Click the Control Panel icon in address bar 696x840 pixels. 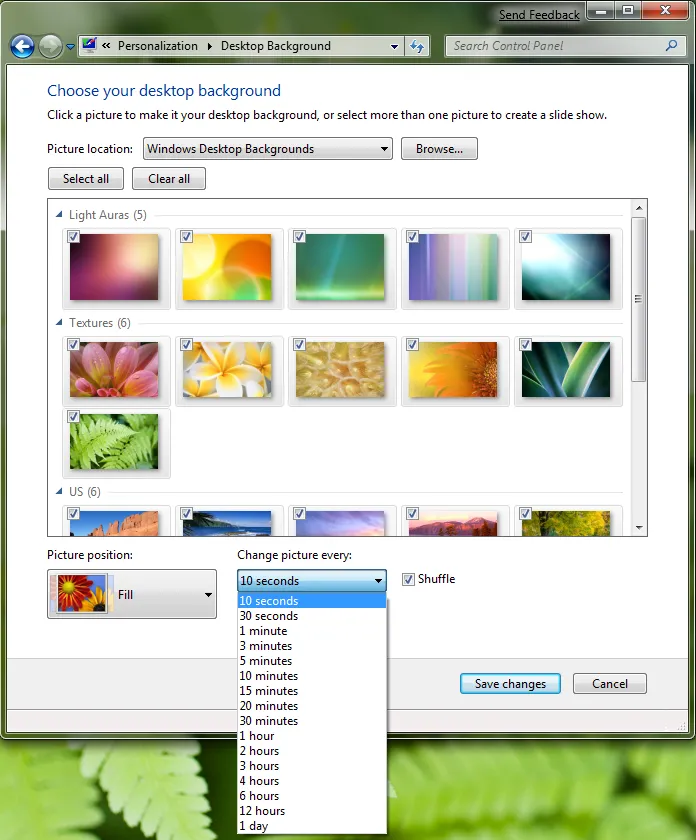[89, 46]
